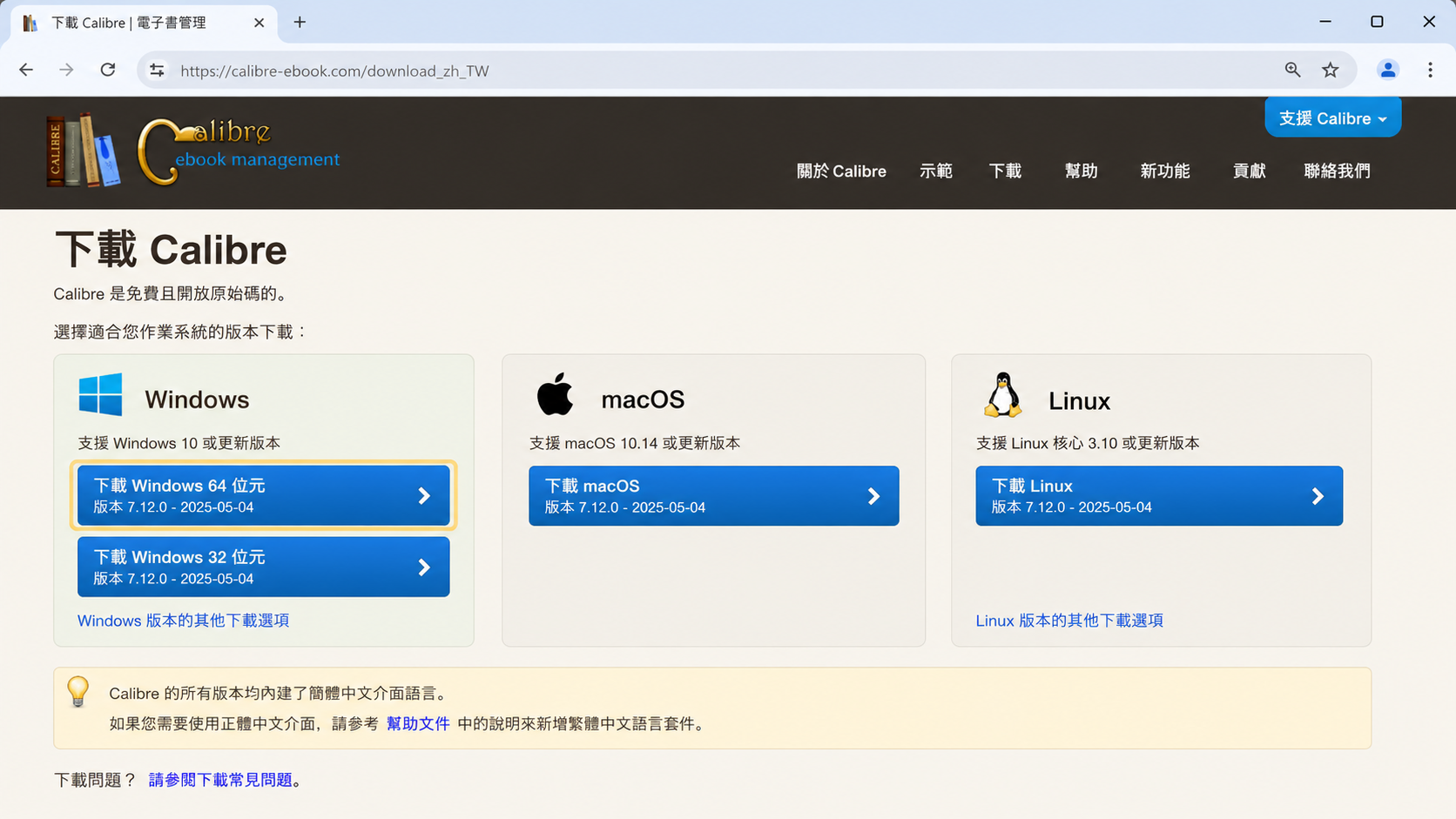Click the Linux card heading text

point(1079,401)
